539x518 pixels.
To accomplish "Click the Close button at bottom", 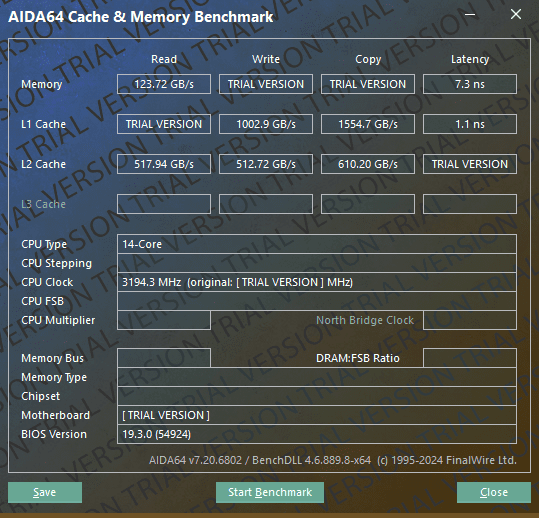I will tap(494, 492).
